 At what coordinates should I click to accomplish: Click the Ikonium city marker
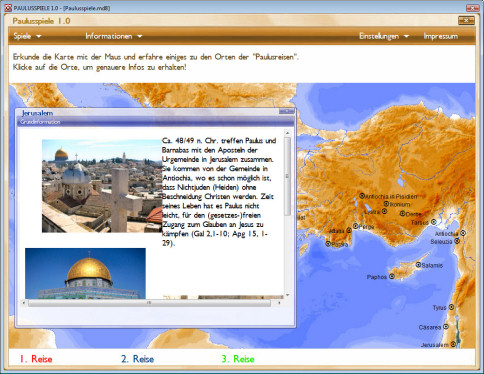tap(386, 204)
